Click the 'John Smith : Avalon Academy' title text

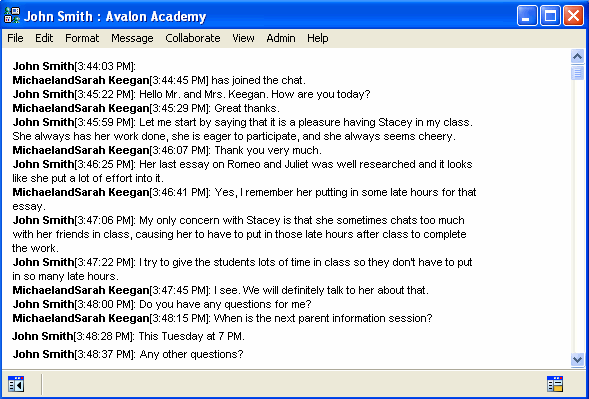[115, 17]
